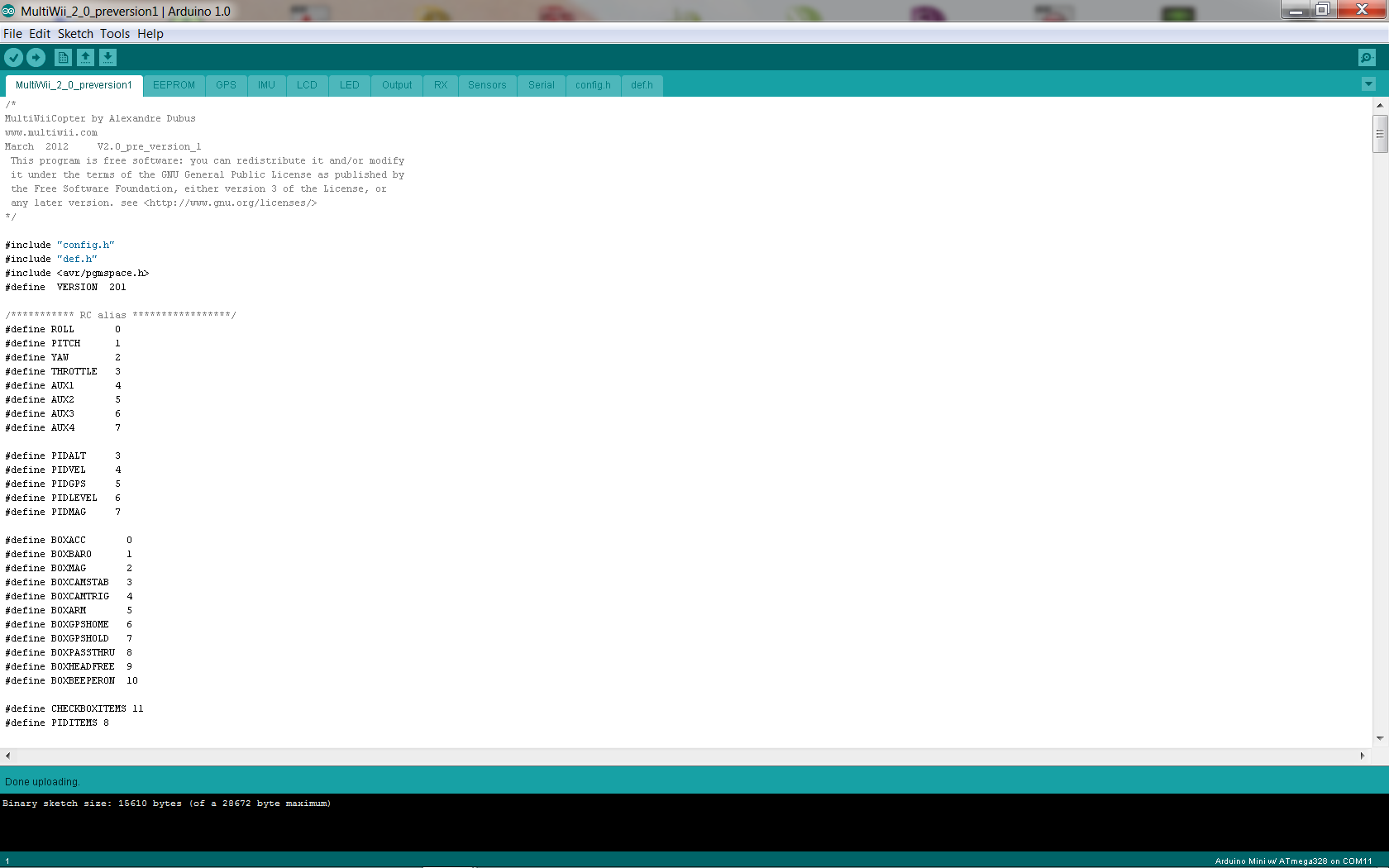Click the '#define THROTTLE' line
1389x868 pixels.
tap(63, 371)
